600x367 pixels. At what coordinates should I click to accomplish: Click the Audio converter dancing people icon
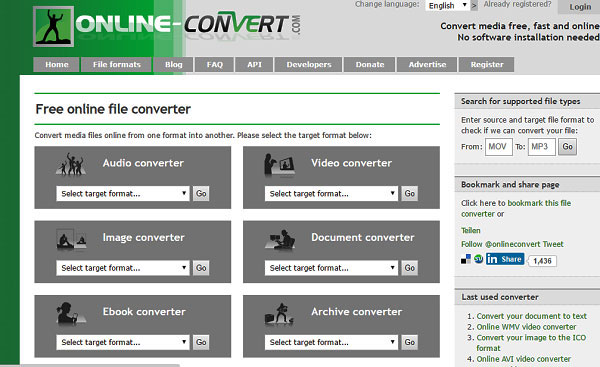pos(71,165)
